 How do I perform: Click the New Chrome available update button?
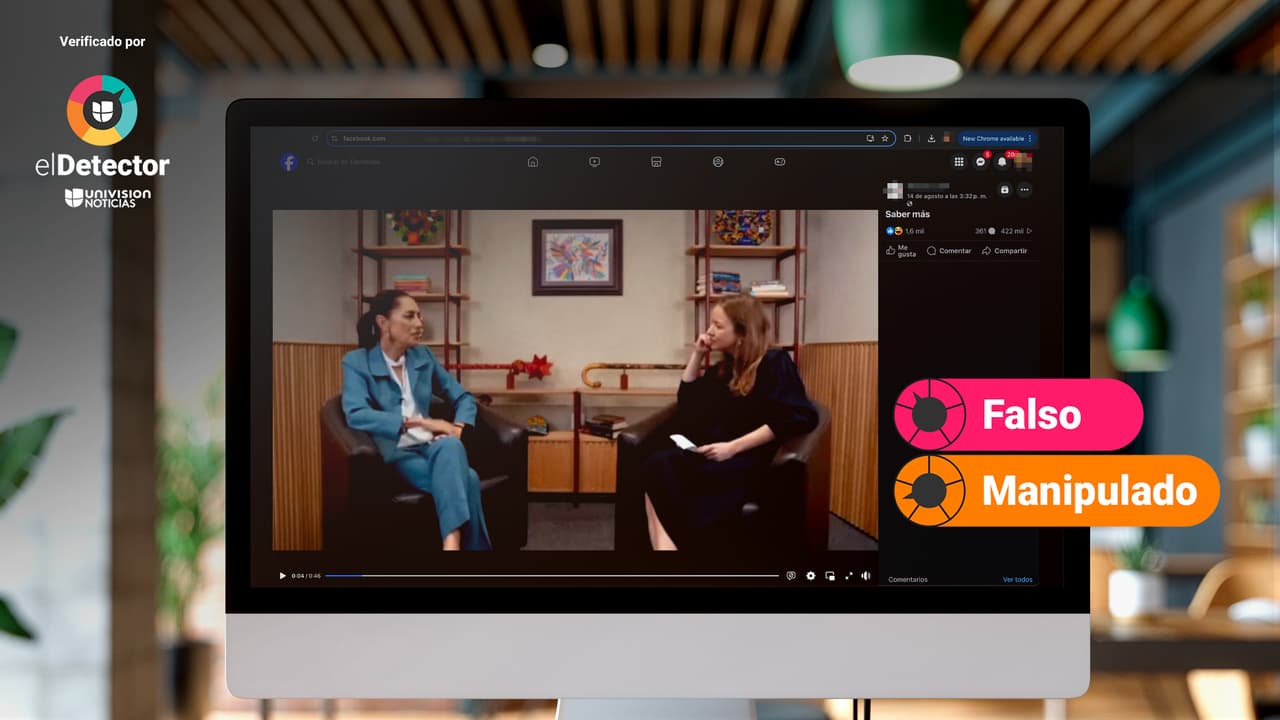click(x=996, y=139)
